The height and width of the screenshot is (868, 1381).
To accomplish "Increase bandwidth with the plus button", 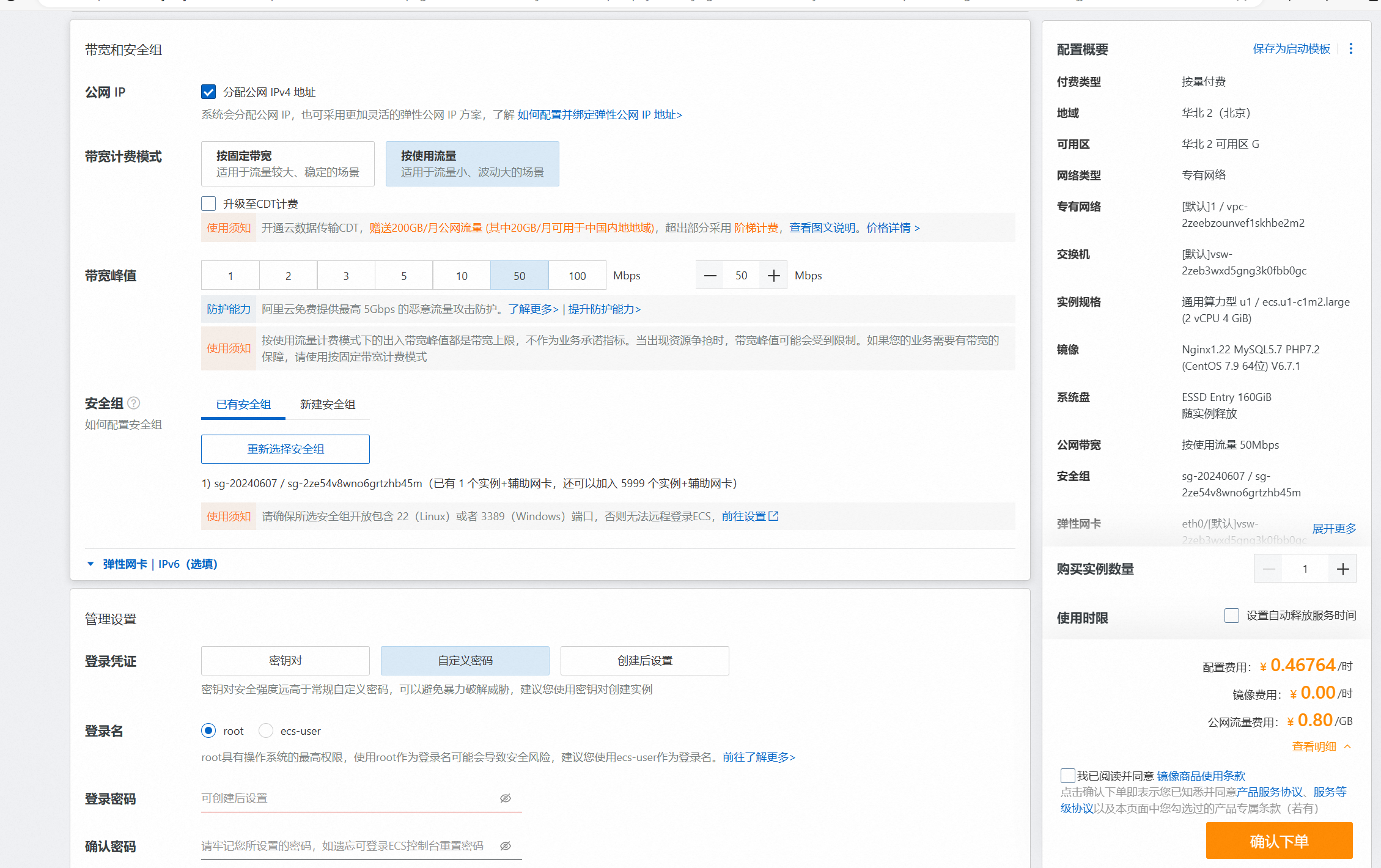I will [773, 276].
